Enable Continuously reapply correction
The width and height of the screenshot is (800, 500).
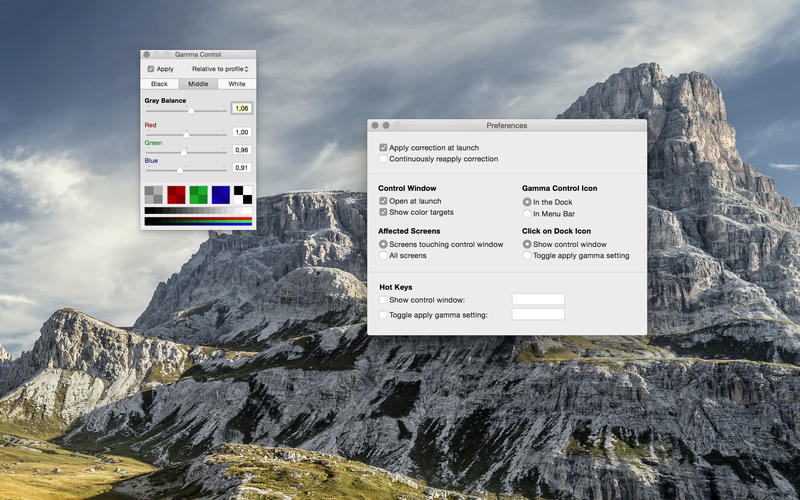tap(384, 159)
